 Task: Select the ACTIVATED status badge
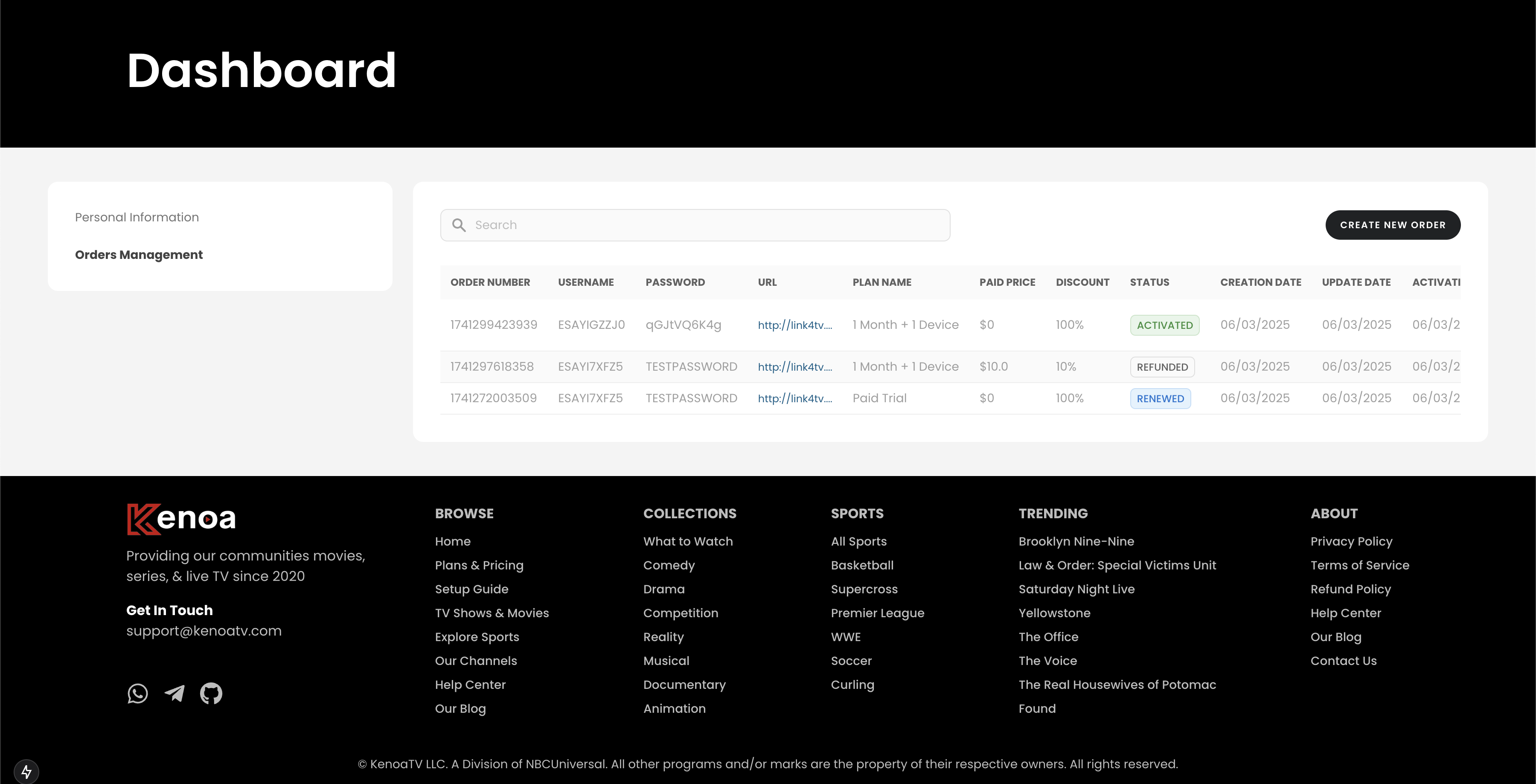tap(1164, 325)
